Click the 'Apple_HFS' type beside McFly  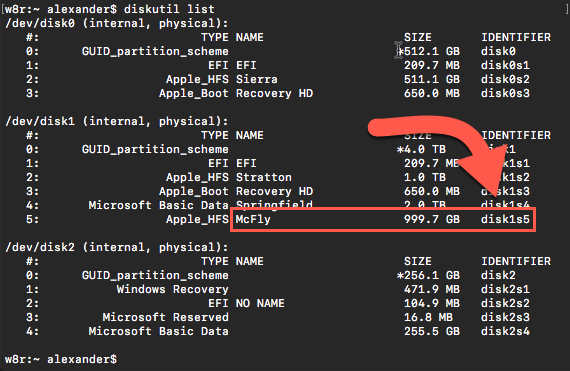[197, 219]
